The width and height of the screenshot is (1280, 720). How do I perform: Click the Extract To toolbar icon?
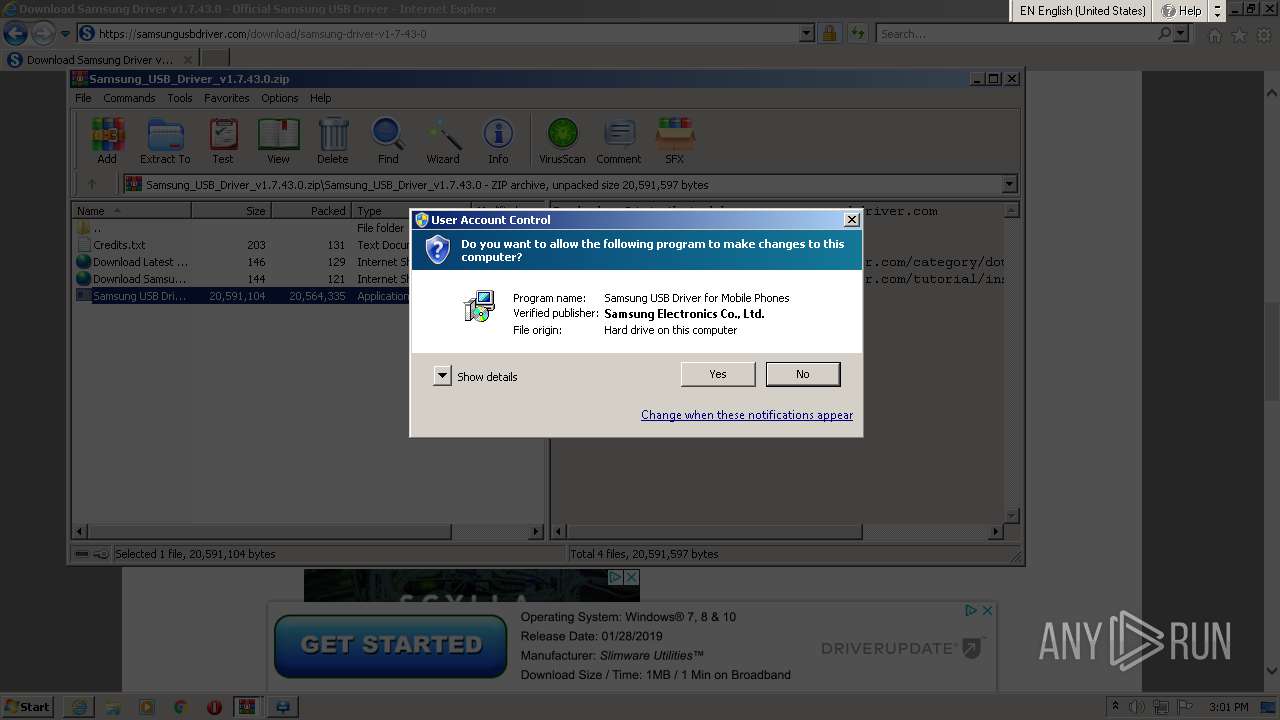(x=165, y=140)
